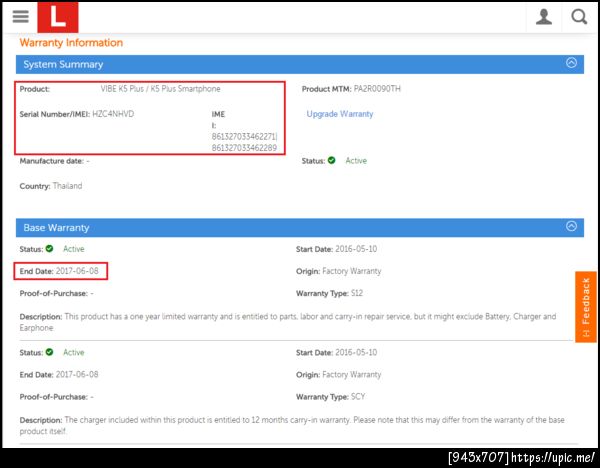Image resolution: width=600 pixels, height=468 pixels.
Task: Click the one year limited warranty description
Action: [288, 322]
